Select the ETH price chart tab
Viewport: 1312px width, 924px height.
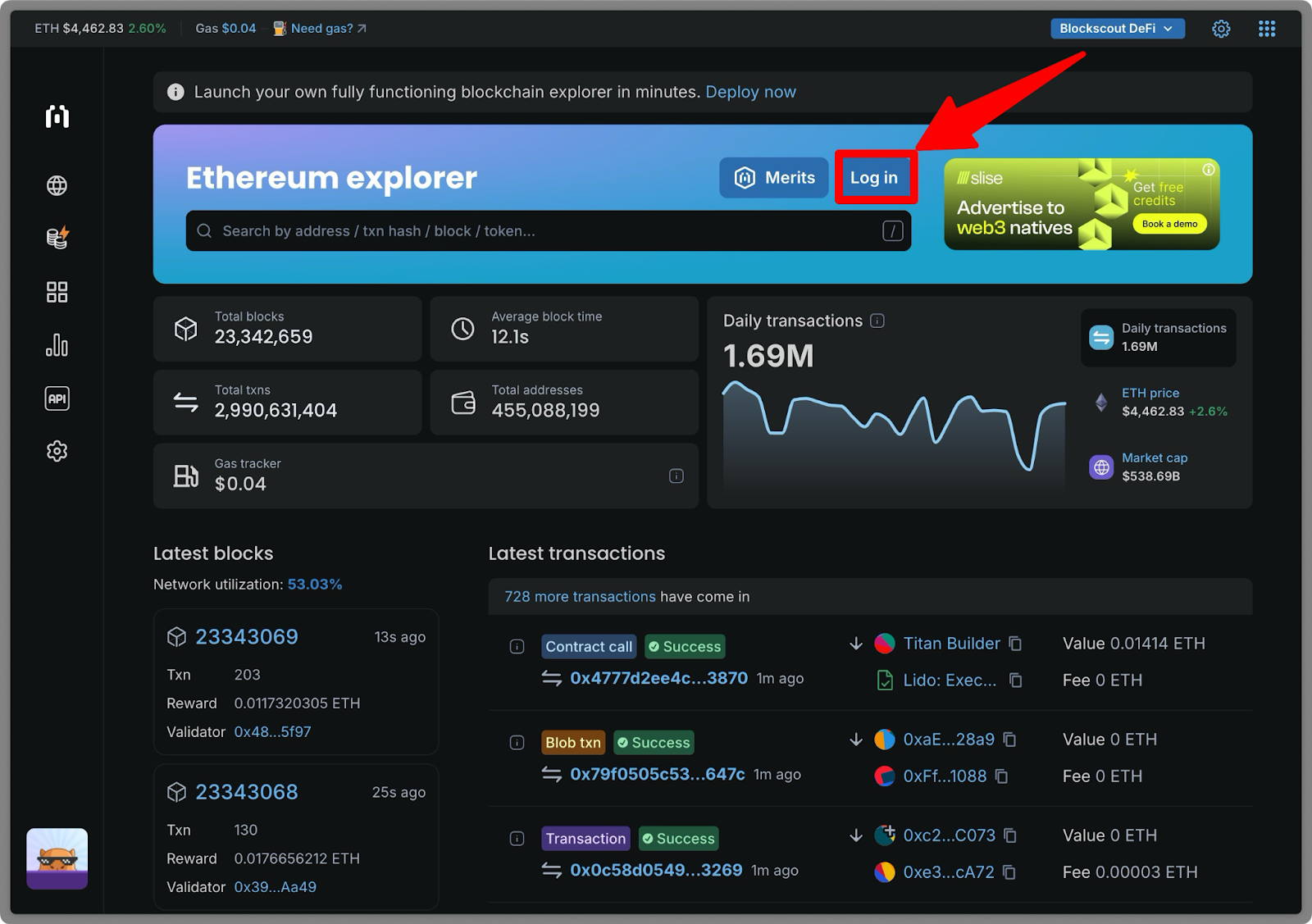click(x=1158, y=403)
